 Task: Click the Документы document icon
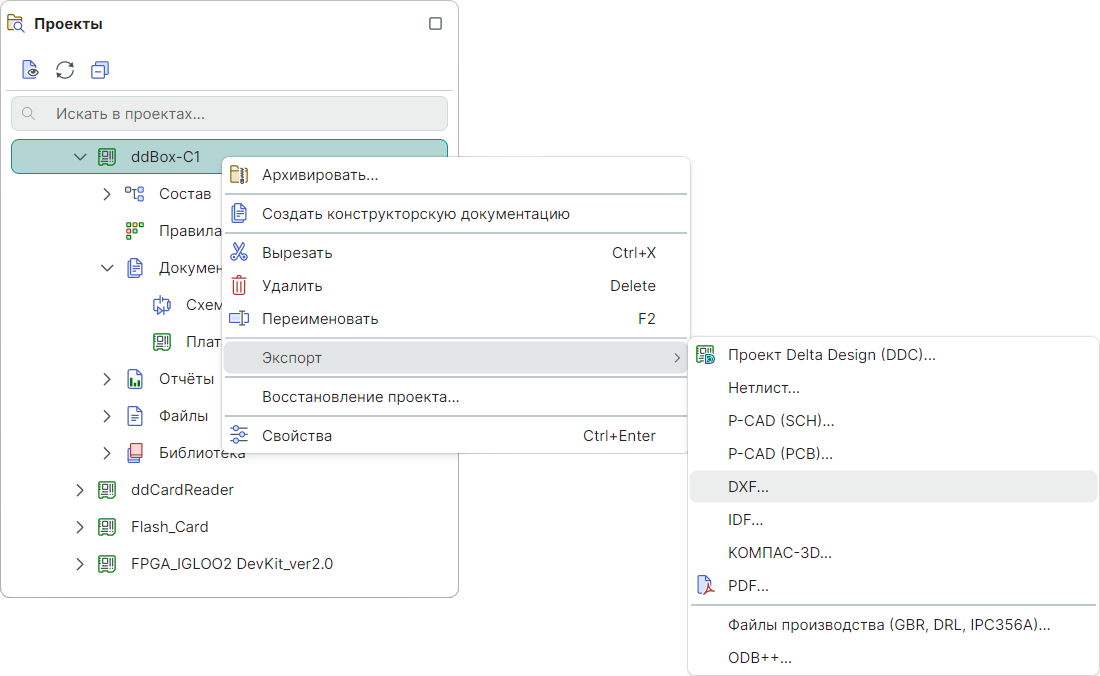click(135, 268)
